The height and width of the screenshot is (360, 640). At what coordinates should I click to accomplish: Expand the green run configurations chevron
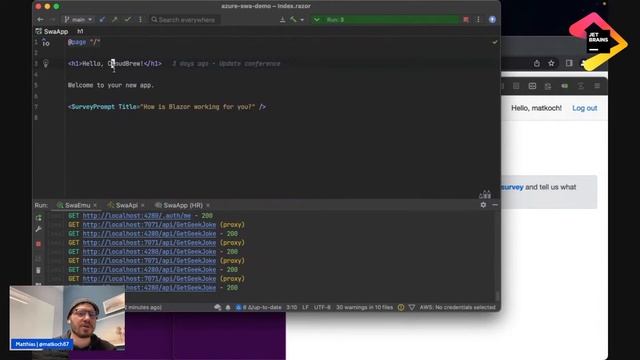316,20
